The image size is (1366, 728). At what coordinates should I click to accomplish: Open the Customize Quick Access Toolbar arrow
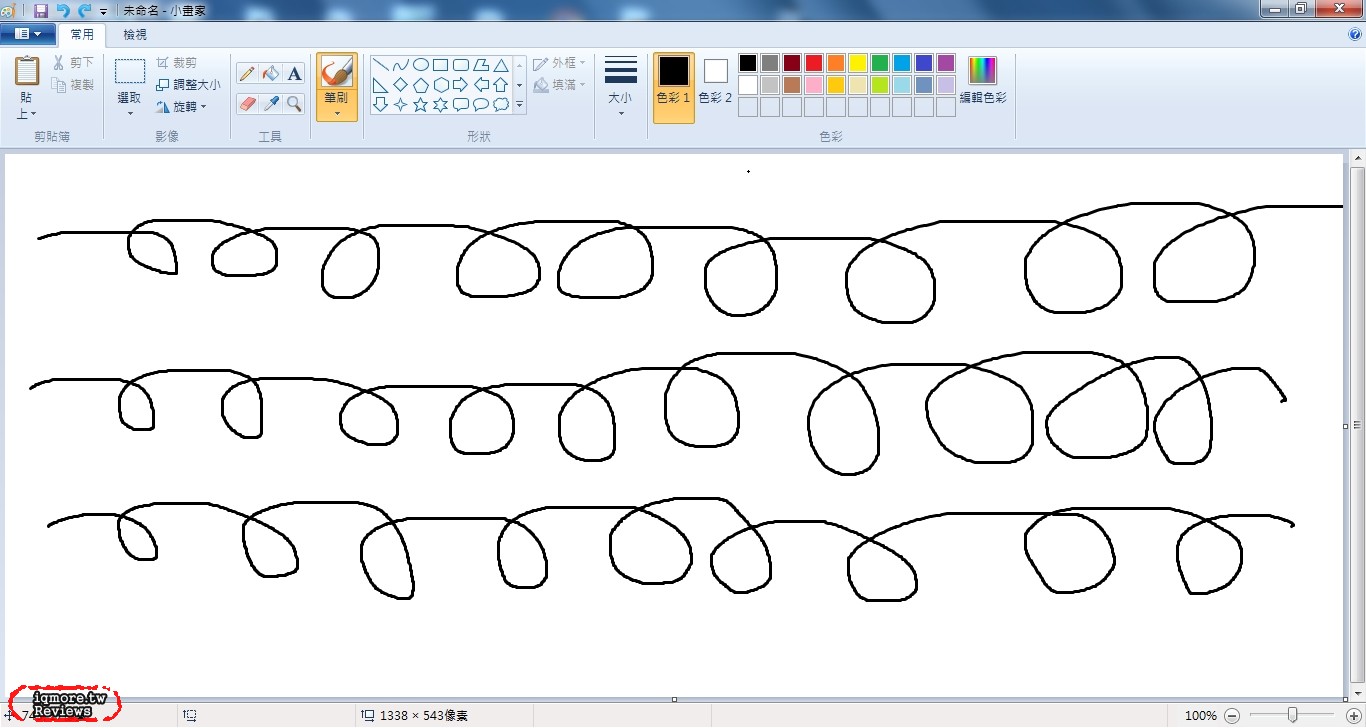(x=104, y=10)
